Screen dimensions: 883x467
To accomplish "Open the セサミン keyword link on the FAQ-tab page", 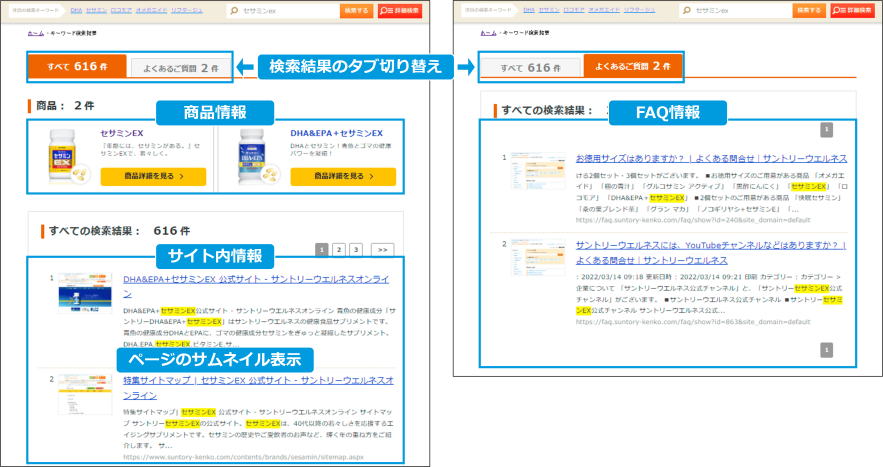I will [x=549, y=10].
